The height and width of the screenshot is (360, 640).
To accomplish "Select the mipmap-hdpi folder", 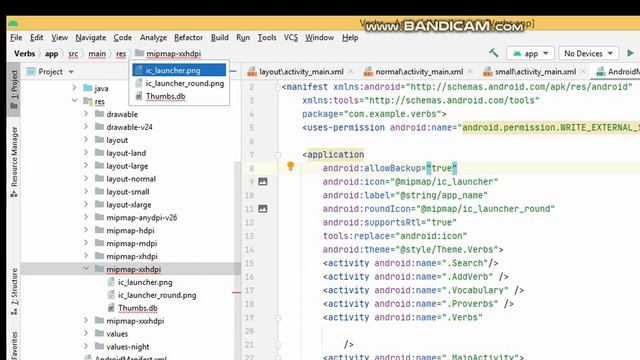I will 130,230.
